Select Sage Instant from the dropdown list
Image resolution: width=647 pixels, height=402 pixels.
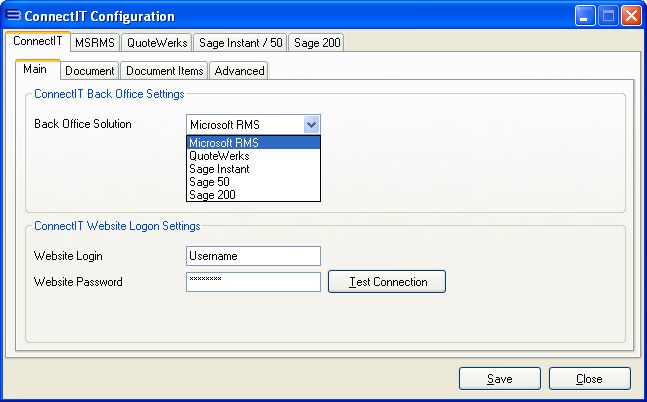tap(253, 169)
